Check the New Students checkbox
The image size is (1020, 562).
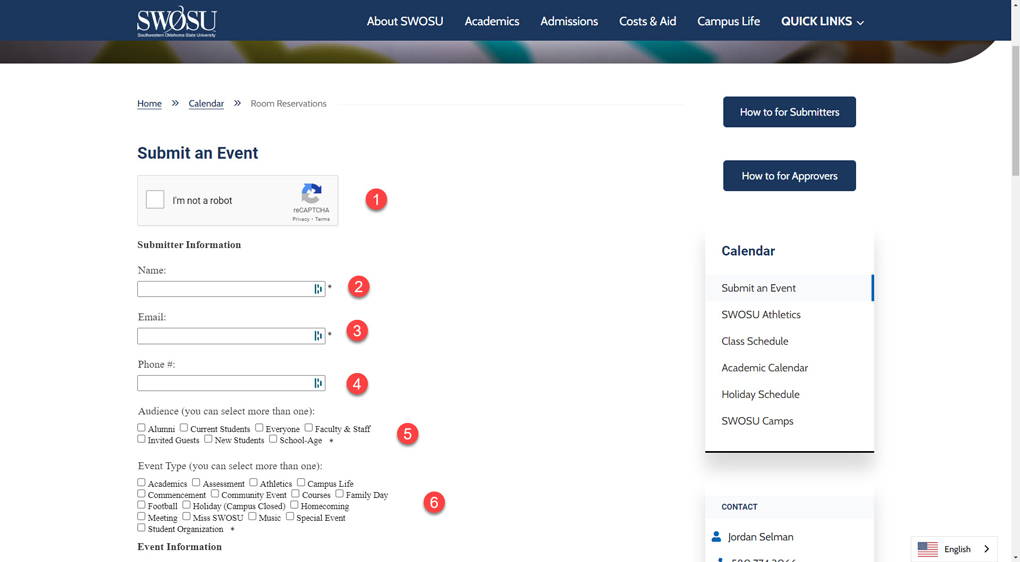tap(208, 438)
